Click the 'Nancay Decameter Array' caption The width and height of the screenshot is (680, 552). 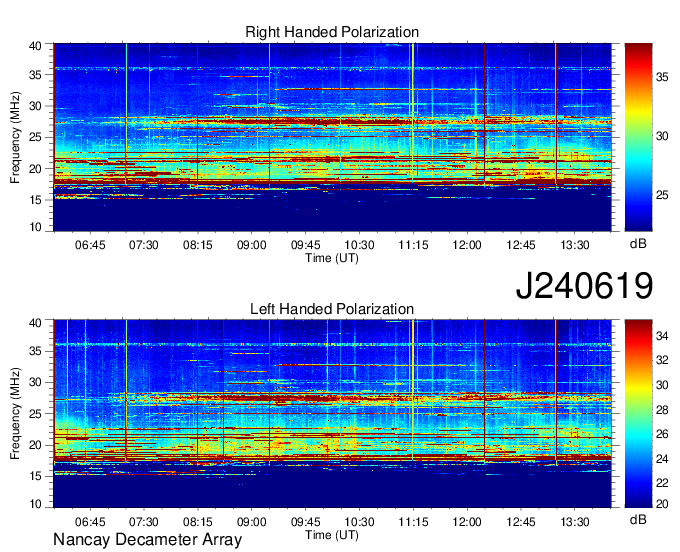click(147, 540)
